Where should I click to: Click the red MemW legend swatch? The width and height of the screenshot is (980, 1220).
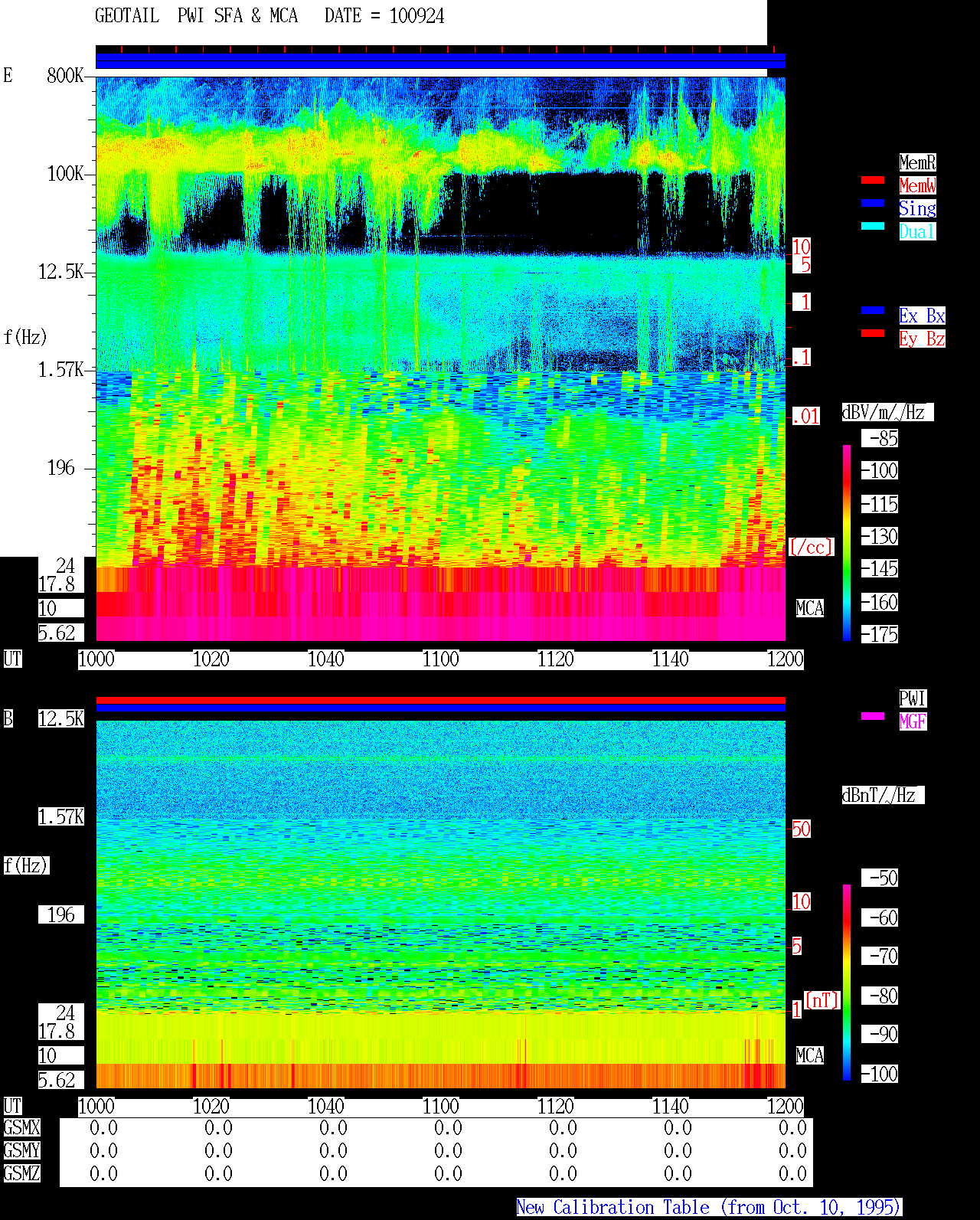click(873, 180)
